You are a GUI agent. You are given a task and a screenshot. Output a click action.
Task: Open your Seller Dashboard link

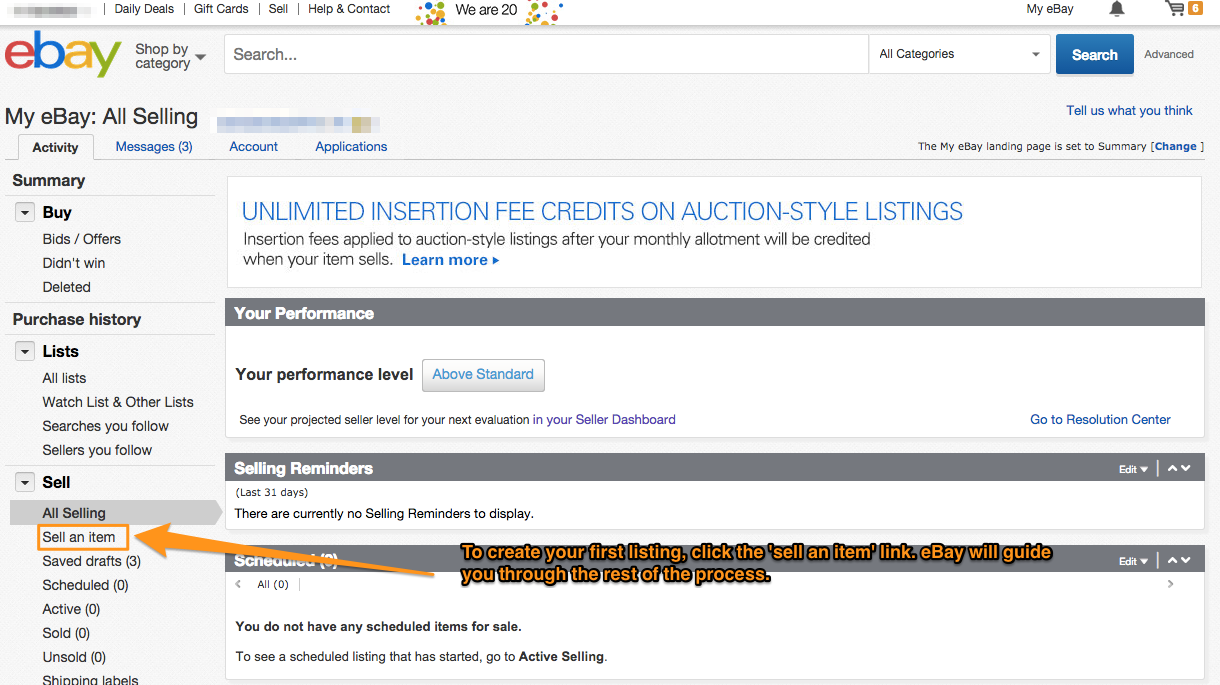pos(604,420)
